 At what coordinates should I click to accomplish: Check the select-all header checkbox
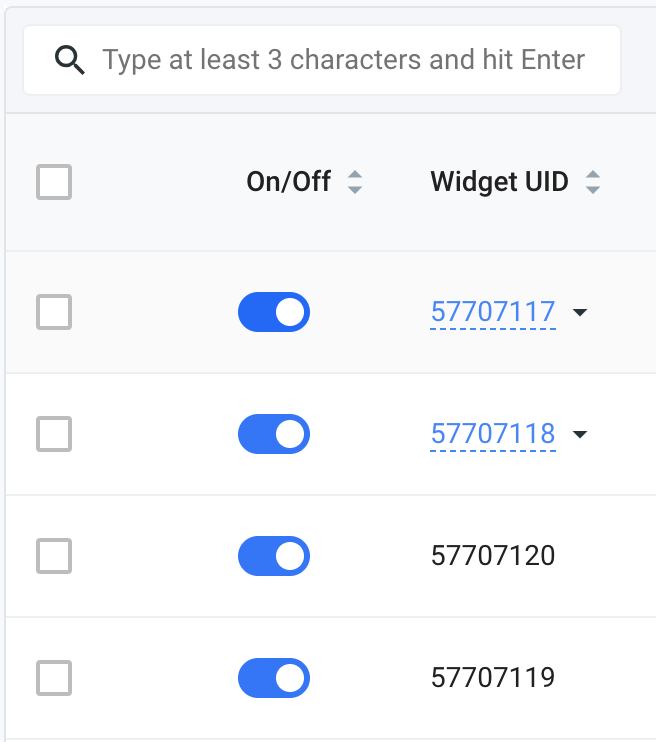coord(54,182)
